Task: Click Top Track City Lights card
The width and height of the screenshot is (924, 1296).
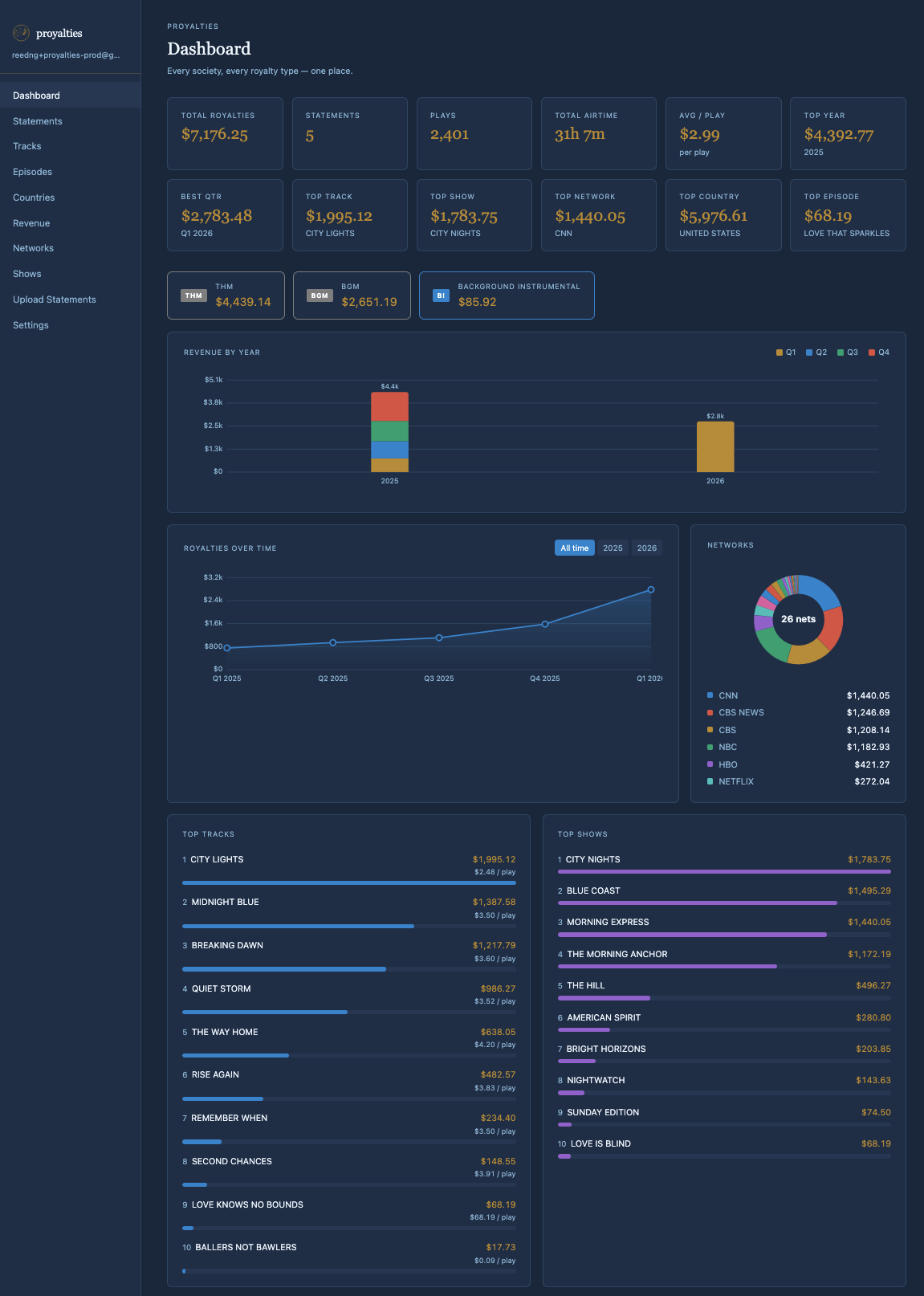Action: [x=350, y=215]
